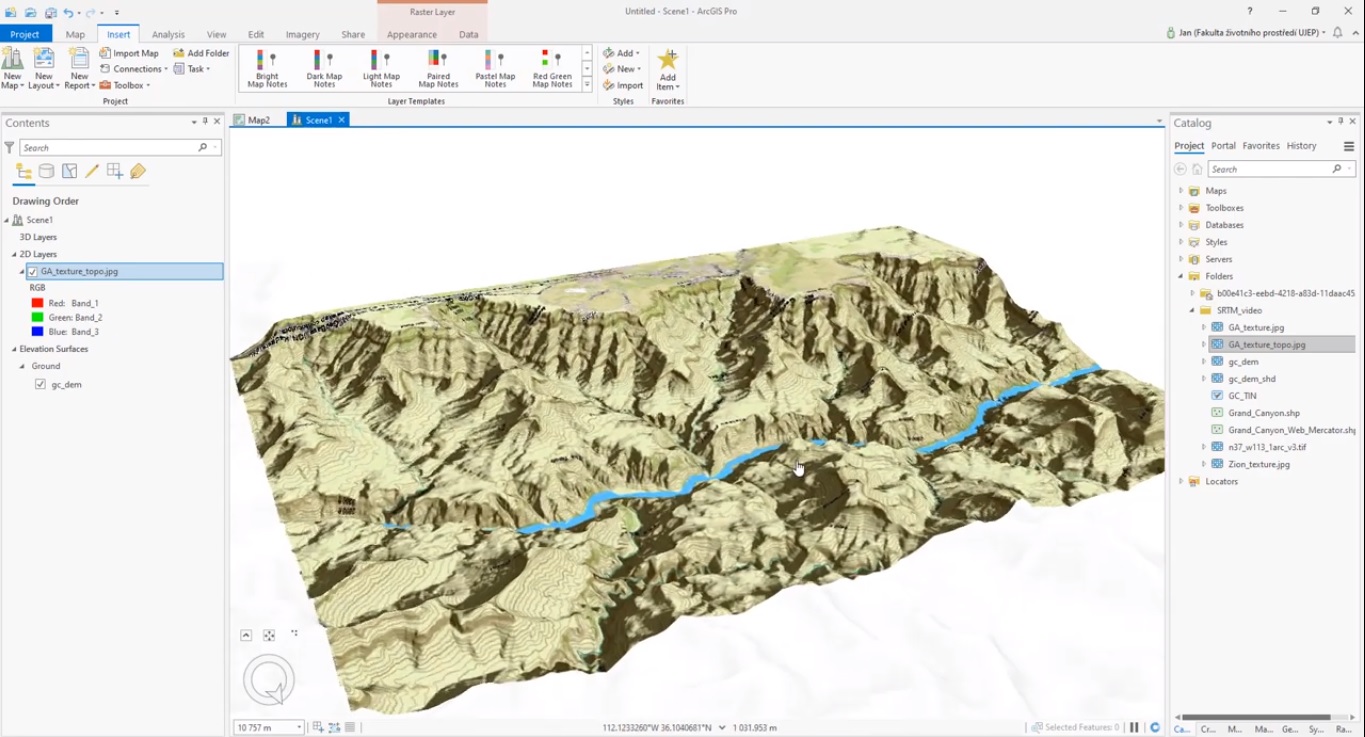Viewport: 1365px width, 737px height.
Task: Select the List By Drawing Order icon
Action: (22, 171)
